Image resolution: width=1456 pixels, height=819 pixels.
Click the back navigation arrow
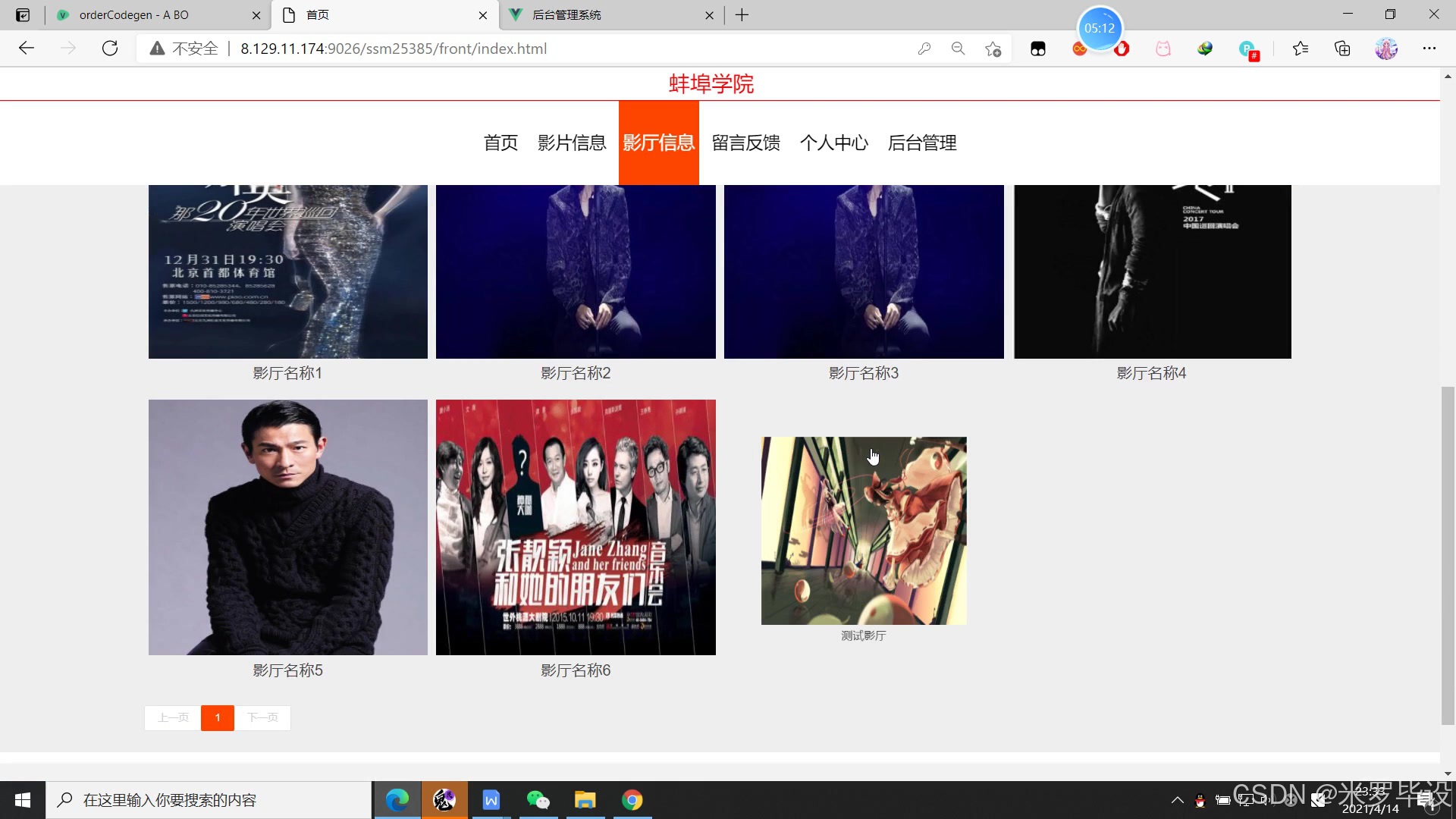click(x=27, y=49)
